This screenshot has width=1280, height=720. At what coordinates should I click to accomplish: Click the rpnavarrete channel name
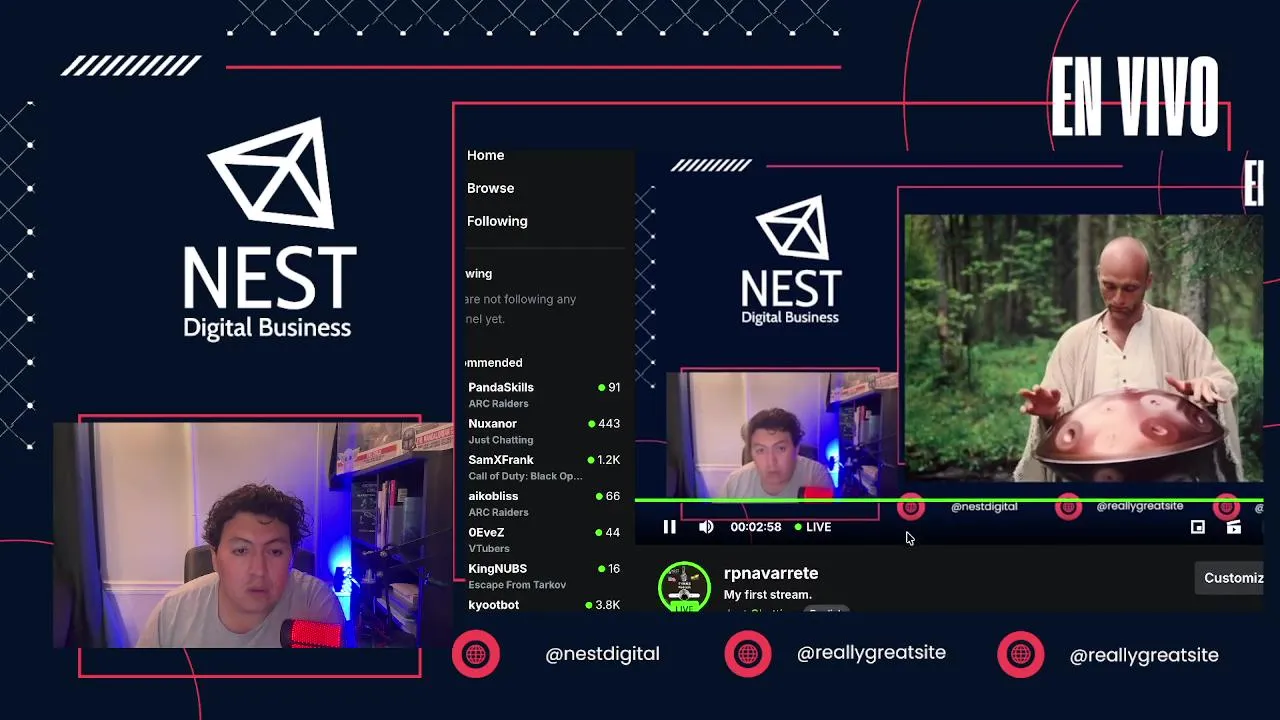pyautogui.click(x=771, y=573)
